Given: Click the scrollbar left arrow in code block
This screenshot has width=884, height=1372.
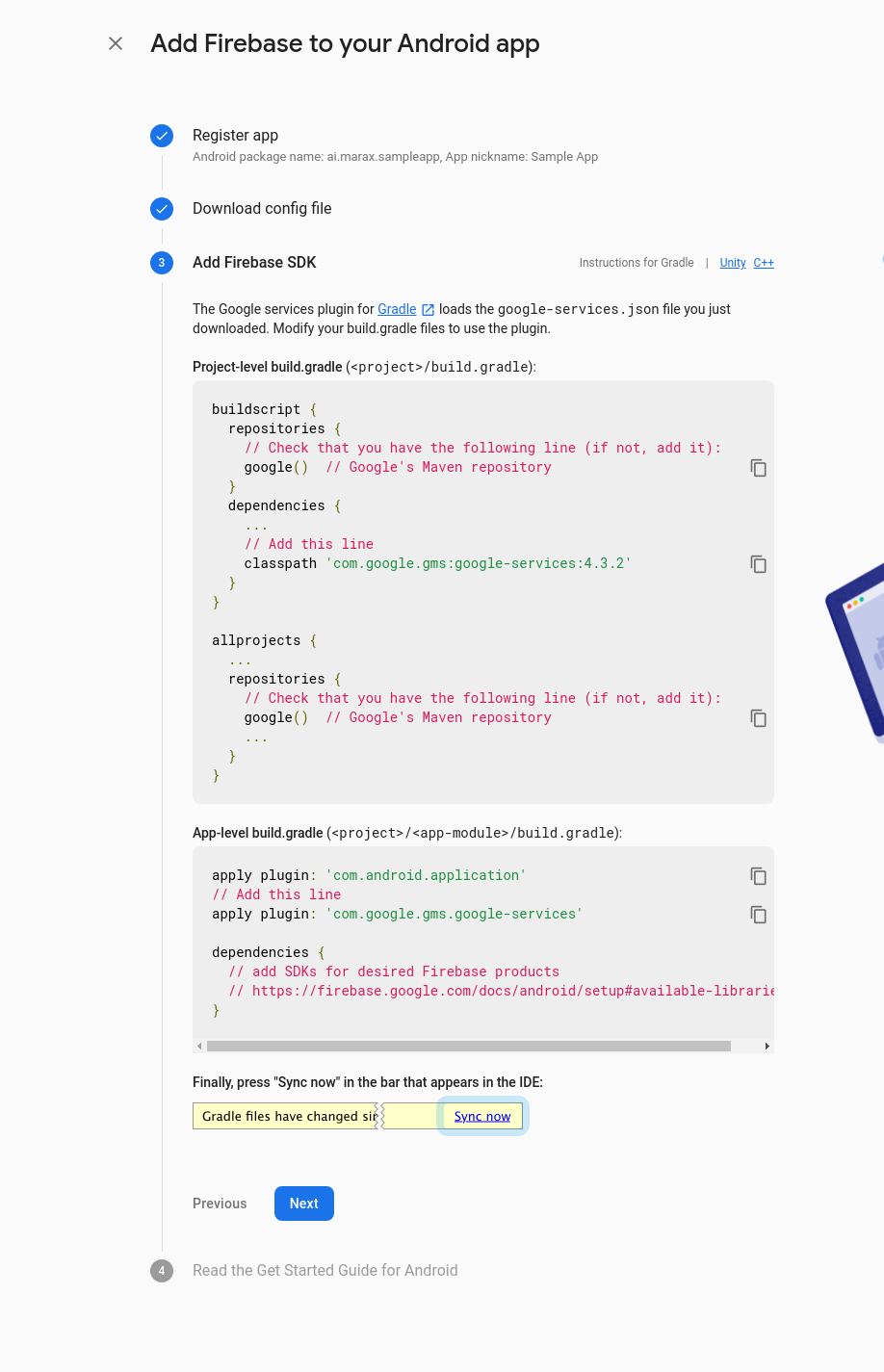Looking at the screenshot, I should [199, 1046].
